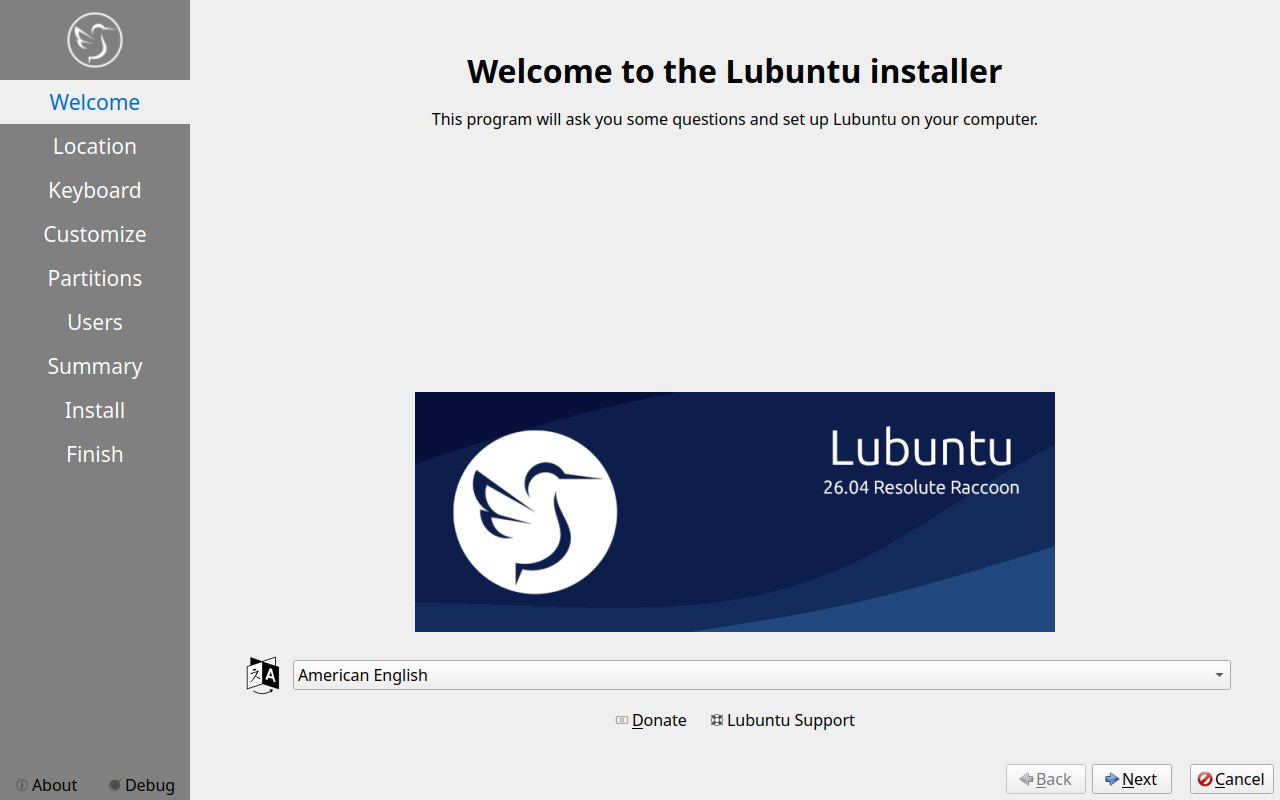Expand the language list using the arrow

pyautogui.click(x=1219, y=675)
